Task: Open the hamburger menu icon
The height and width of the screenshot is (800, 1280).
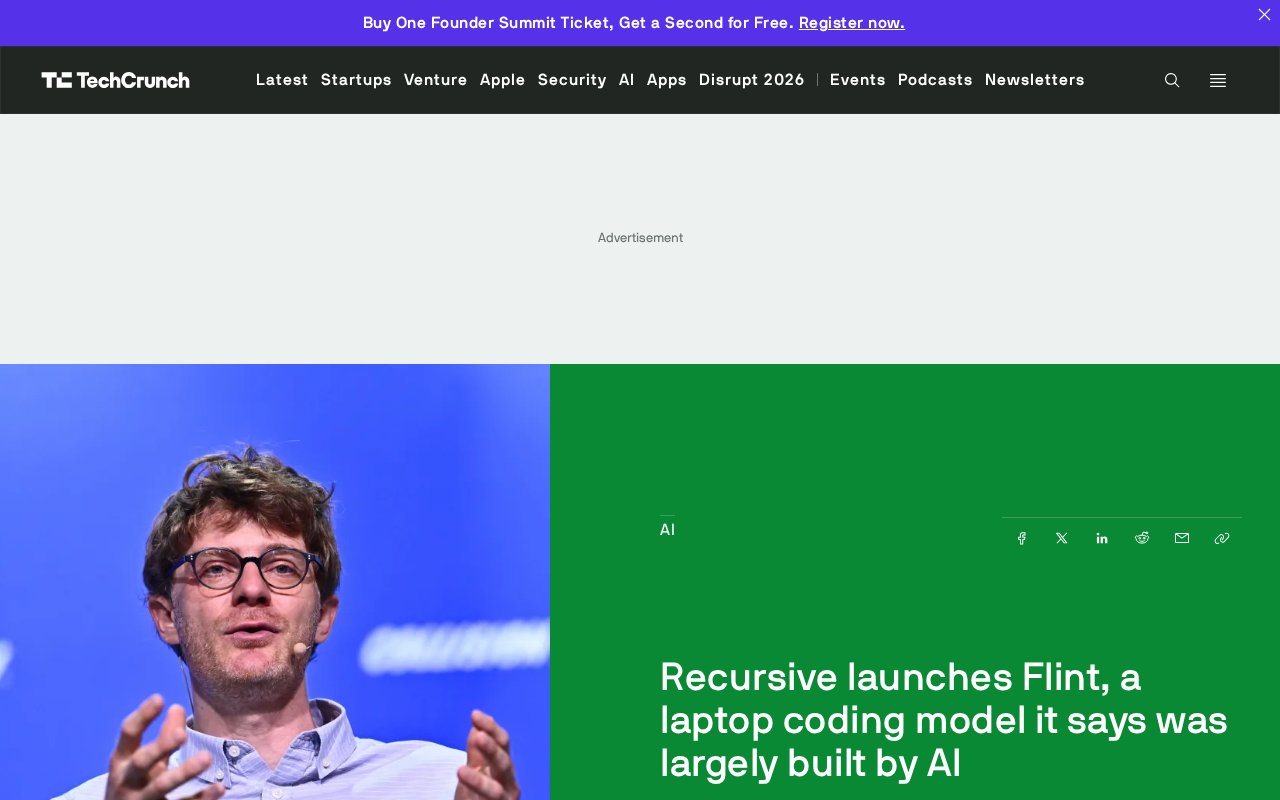Action: 1218,80
